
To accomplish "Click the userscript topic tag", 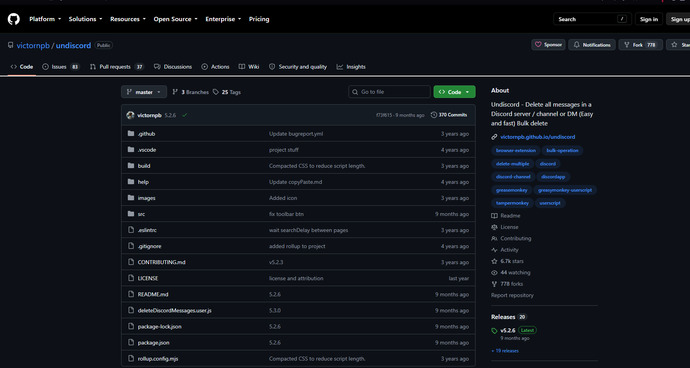I will (550, 203).
